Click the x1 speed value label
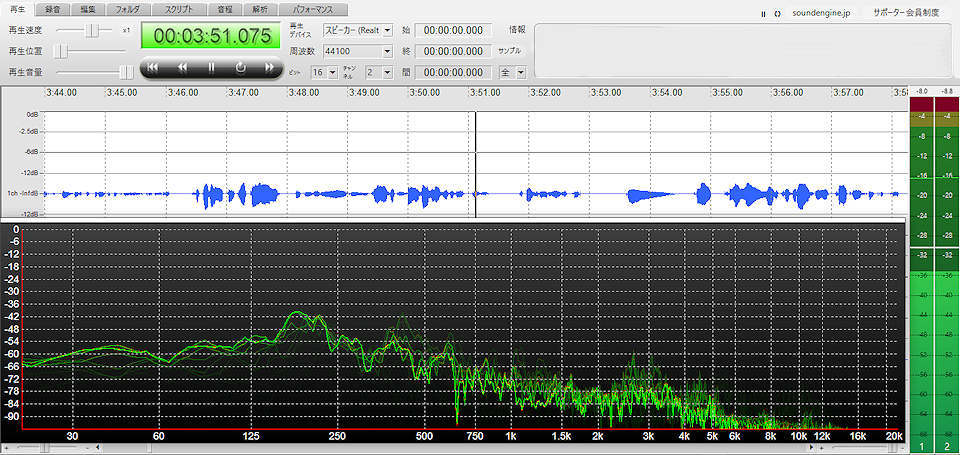The width and height of the screenshot is (960, 455). pos(126,30)
